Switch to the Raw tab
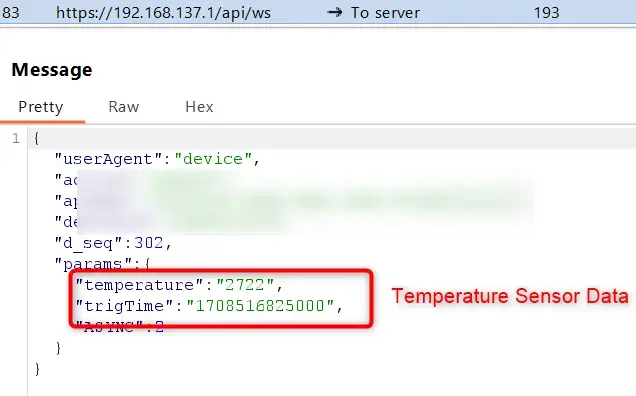Viewport: 636px width, 396px height. (x=124, y=107)
